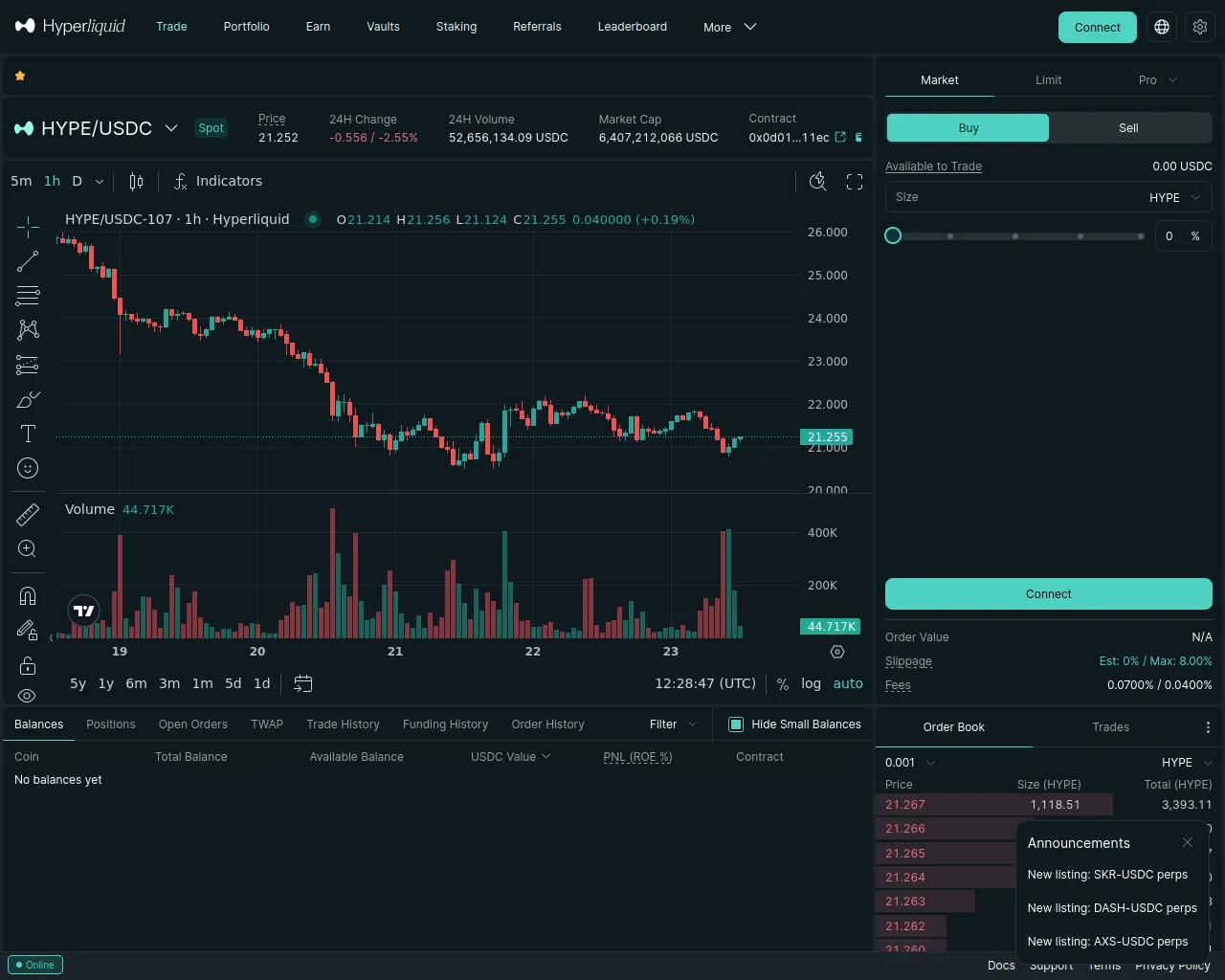Select the chart patterns tool
1225x980 pixels.
click(28, 330)
